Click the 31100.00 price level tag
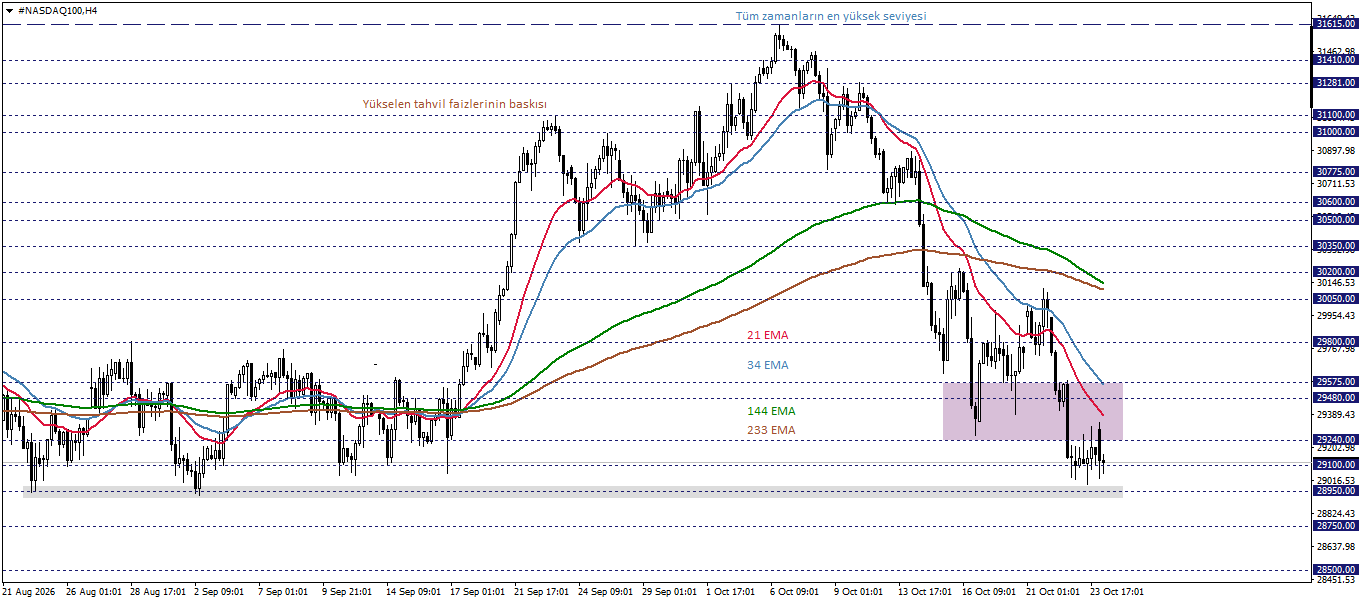Image resolution: width=1362 pixels, height=603 pixels. point(1336,116)
